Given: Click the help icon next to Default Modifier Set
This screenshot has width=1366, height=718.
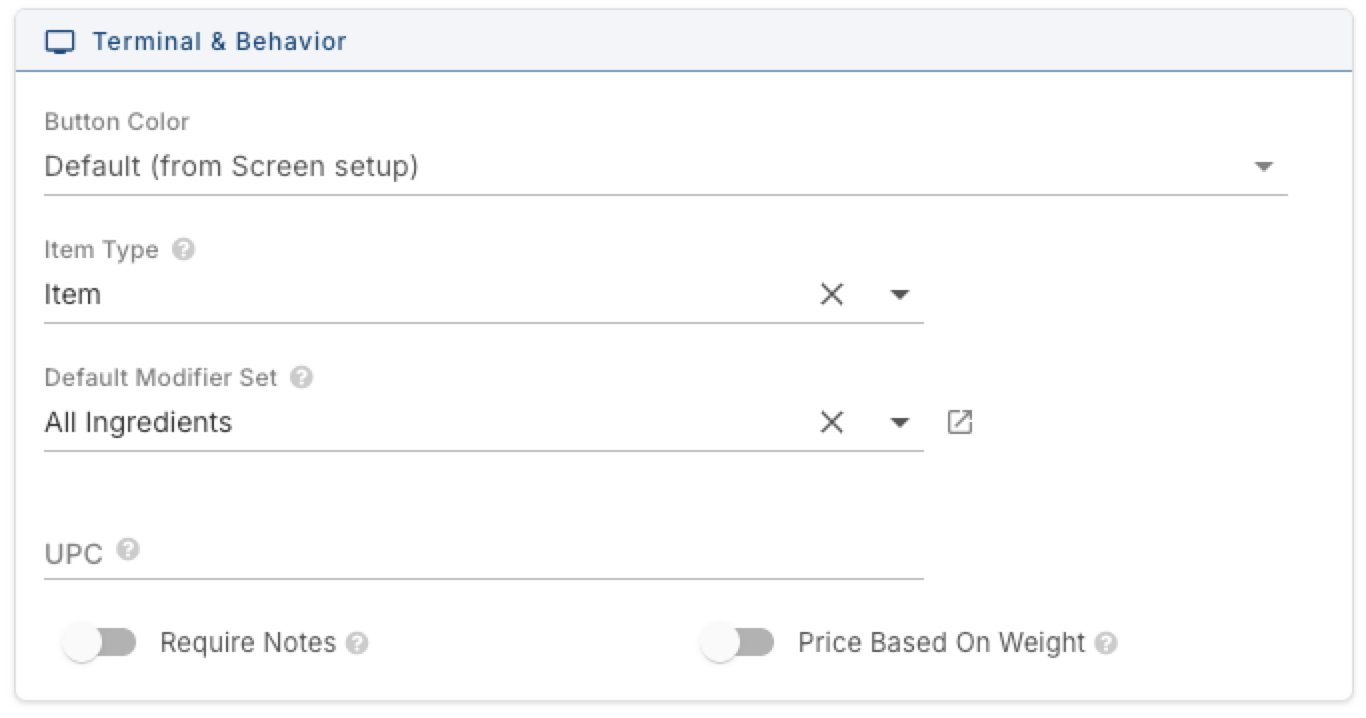Looking at the screenshot, I should 301,377.
